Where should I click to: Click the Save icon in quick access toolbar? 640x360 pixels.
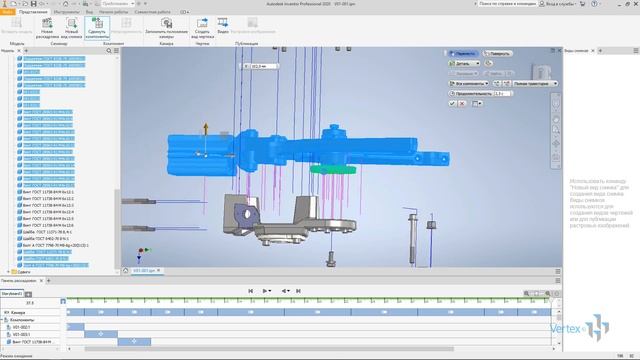34,4
